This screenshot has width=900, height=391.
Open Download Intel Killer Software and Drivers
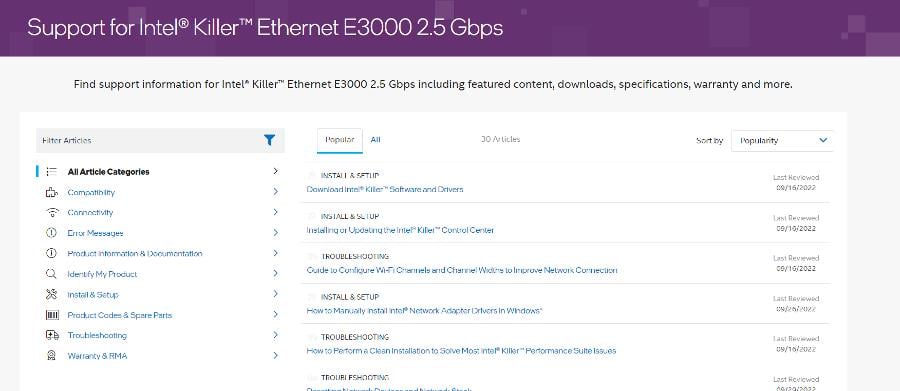tap(385, 189)
